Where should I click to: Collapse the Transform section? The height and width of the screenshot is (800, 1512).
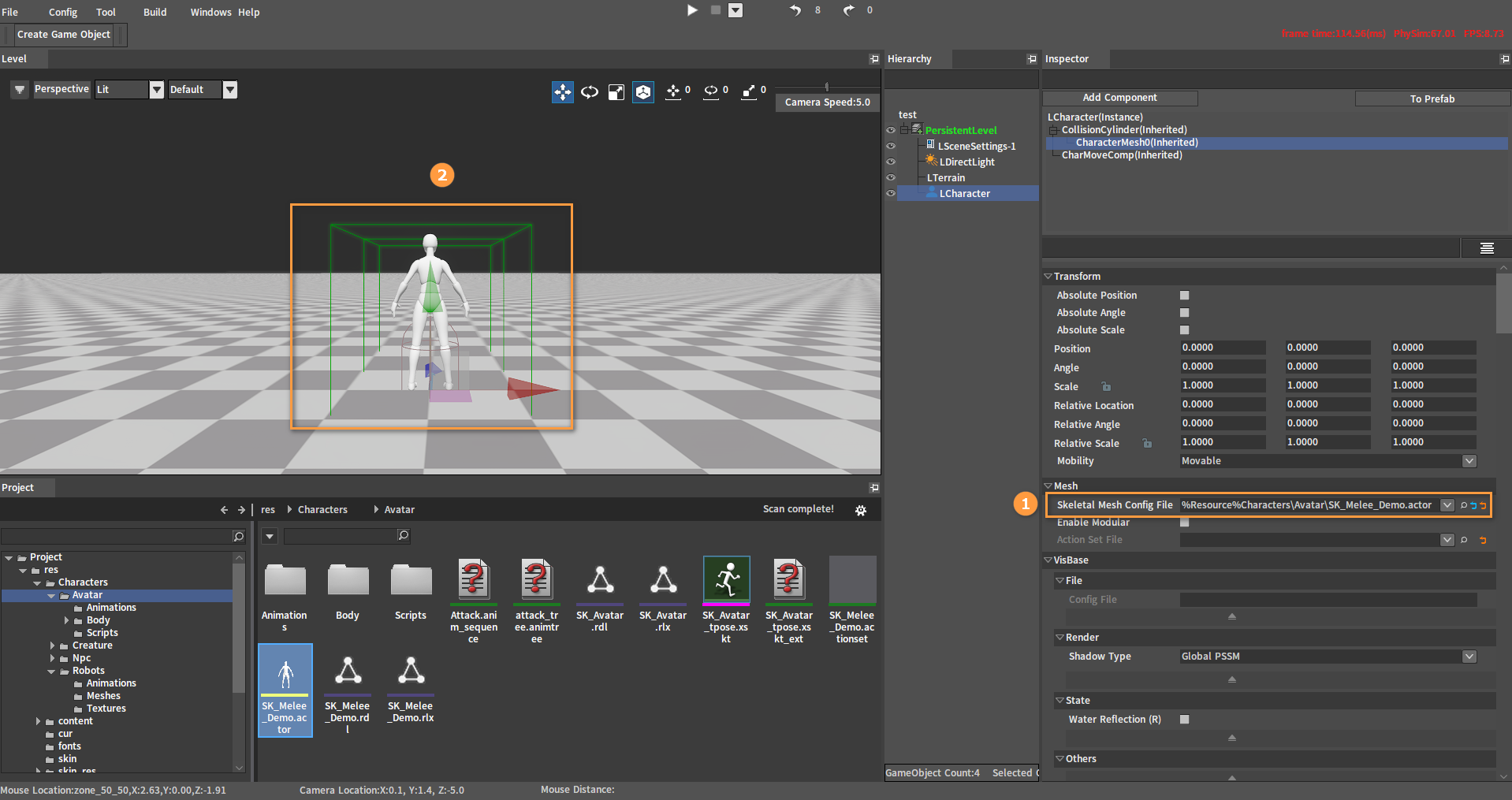(x=1048, y=277)
